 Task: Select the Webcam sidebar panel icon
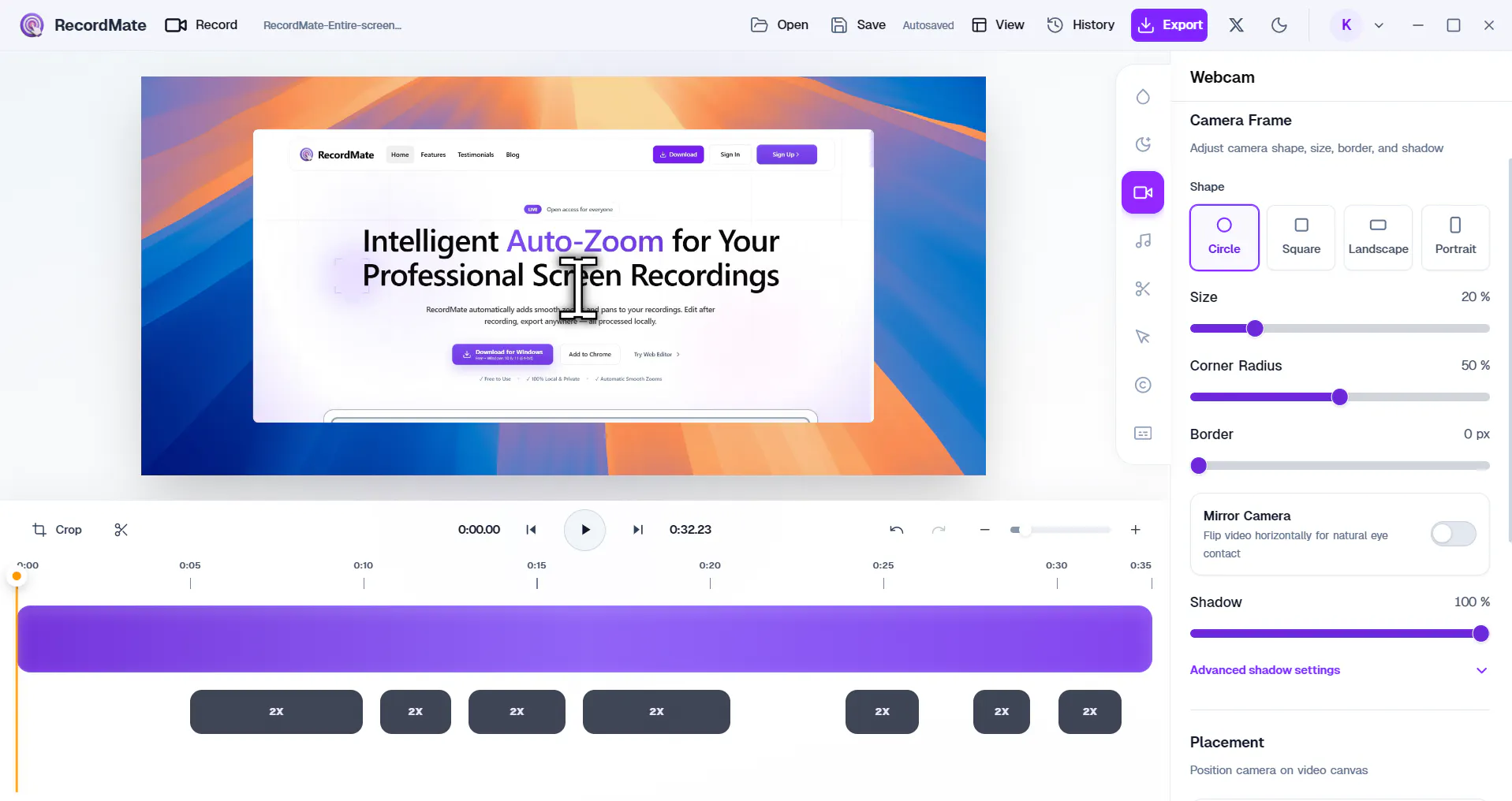click(x=1143, y=192)
